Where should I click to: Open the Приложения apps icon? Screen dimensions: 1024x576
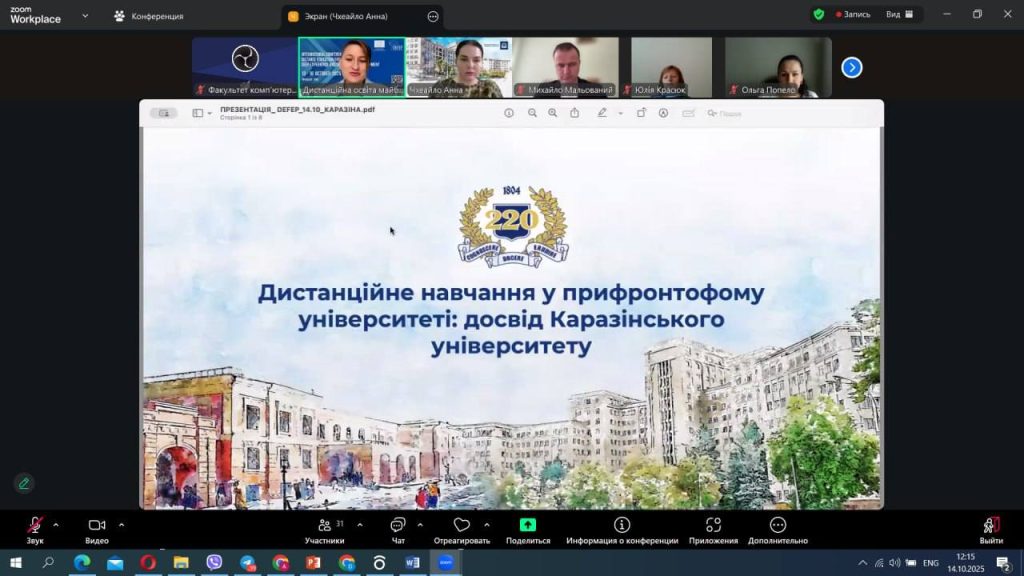(x=713, y=526)
